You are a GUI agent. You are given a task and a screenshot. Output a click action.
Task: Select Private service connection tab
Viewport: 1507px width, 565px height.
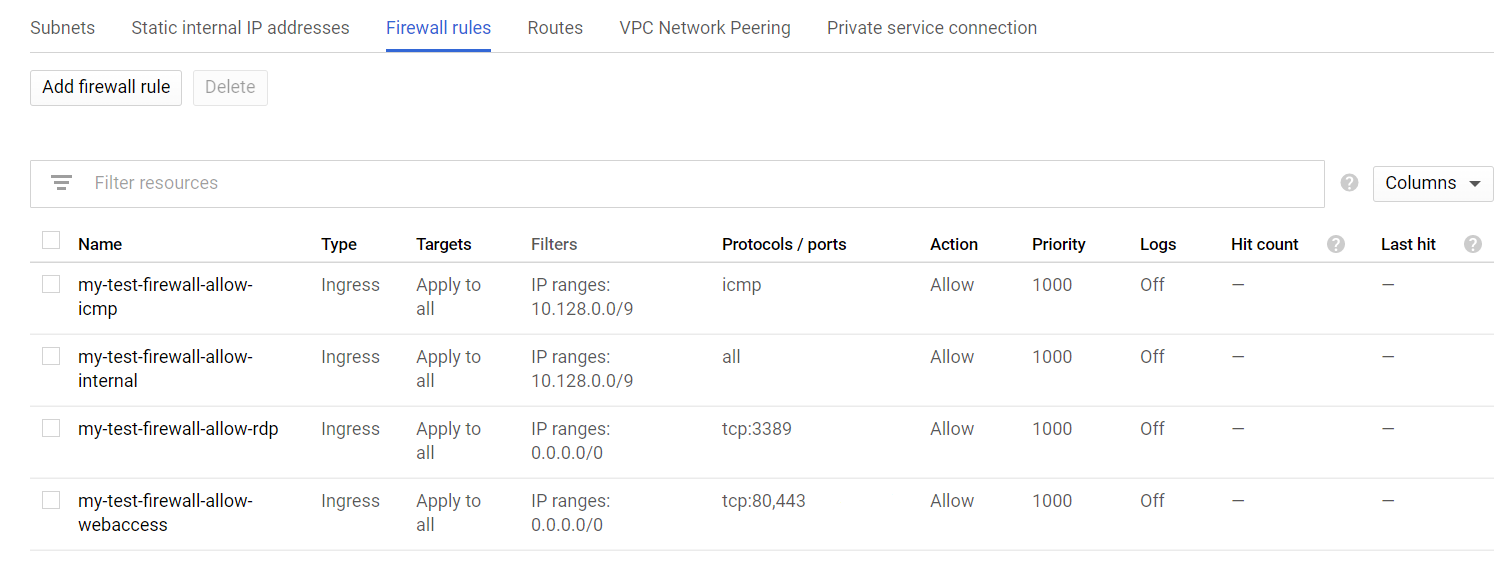[x=931, y=28]
